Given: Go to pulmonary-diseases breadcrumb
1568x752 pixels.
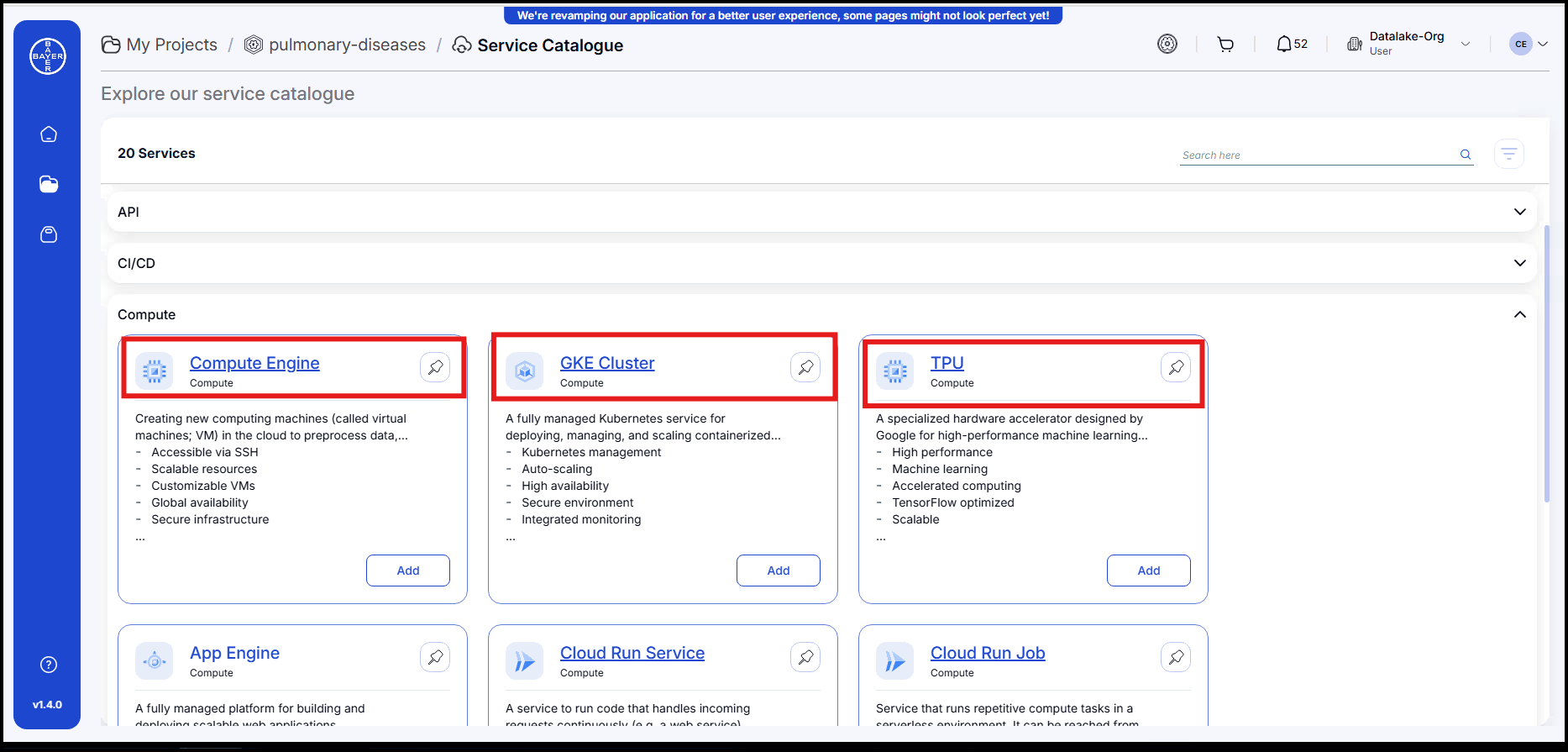Looking at the screenshot, I should pyautogui.click(x=335, y=45).
